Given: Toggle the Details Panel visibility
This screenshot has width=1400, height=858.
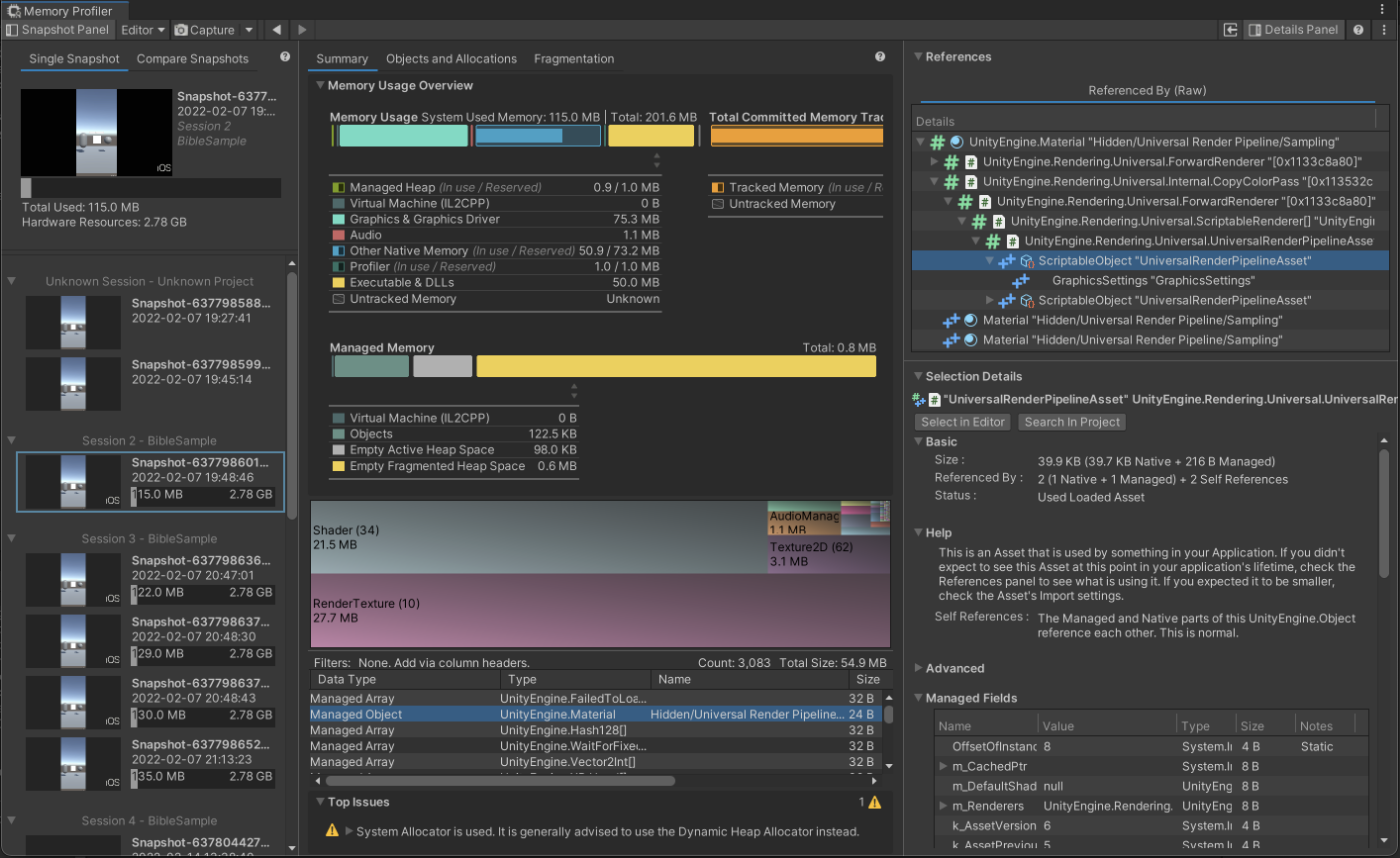Looking at the screenshot, I should 1294,29.
